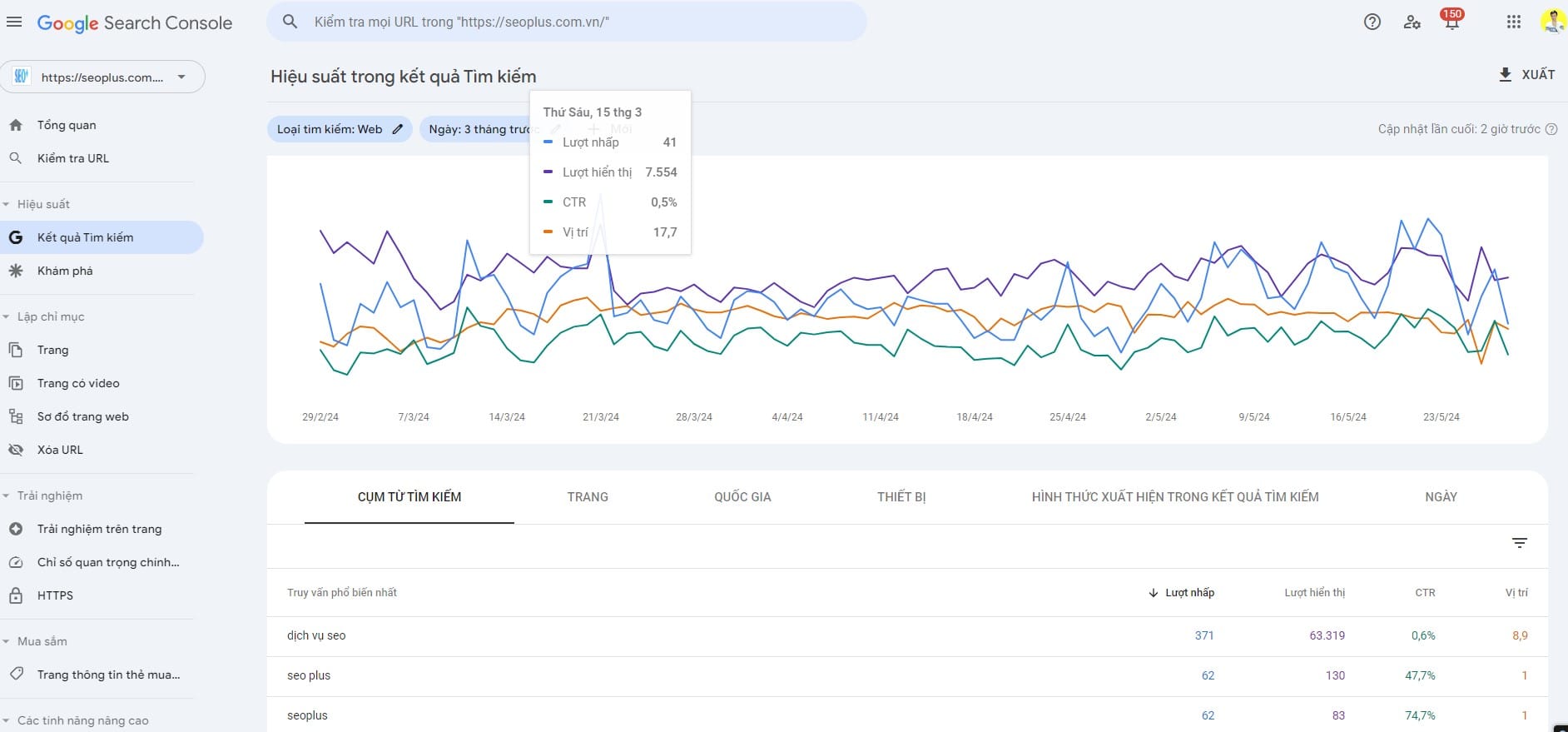The image size is (1568, 732).
Task: Click the Google Search Console logo
Action: click(x=135, y=23)
